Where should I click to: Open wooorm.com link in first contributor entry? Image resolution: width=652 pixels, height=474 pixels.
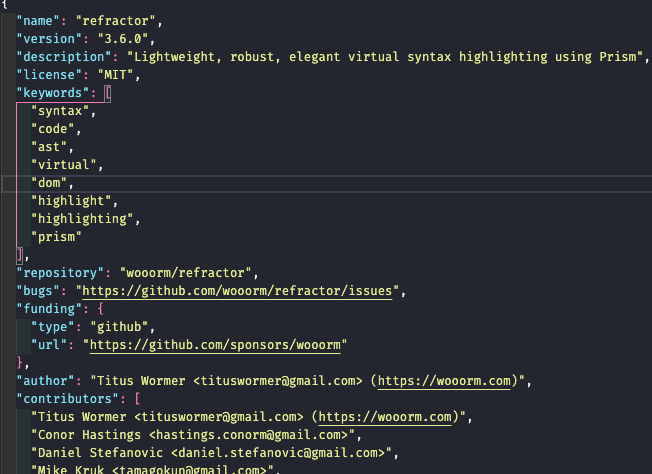coord(385,417)
